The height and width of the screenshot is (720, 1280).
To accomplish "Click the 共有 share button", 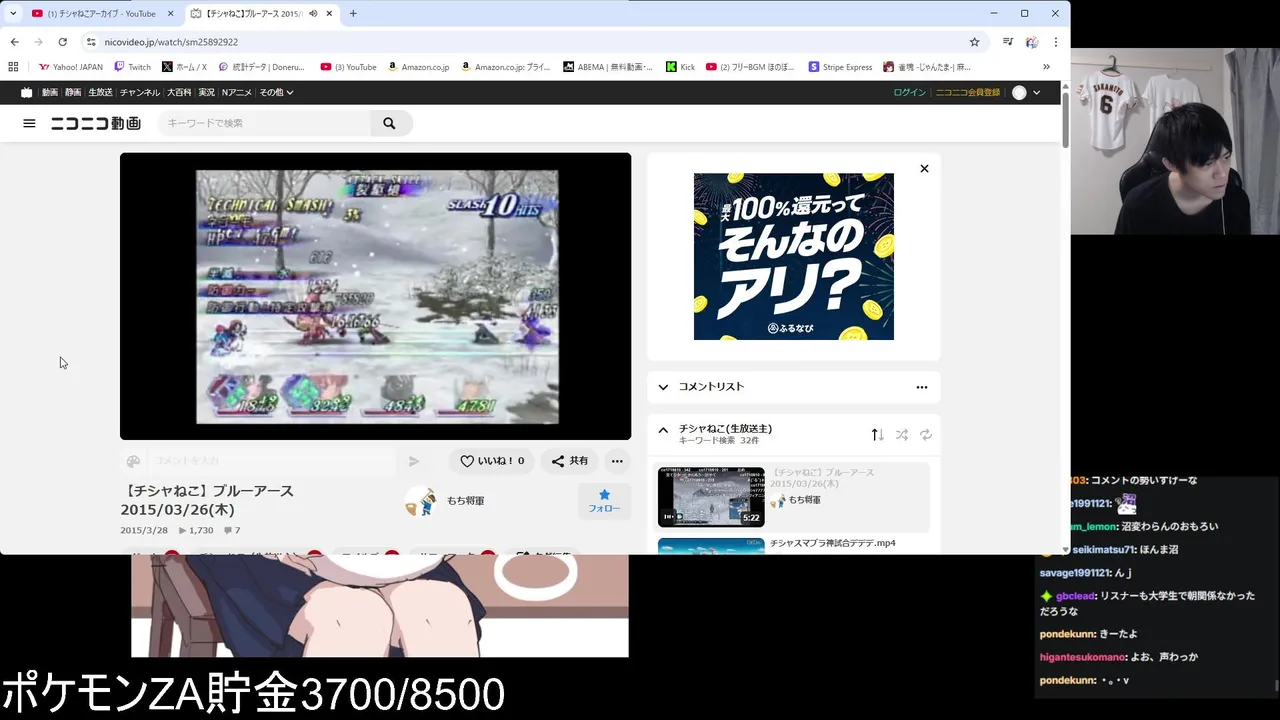I will pyautogui.click(x=570, y=461).
